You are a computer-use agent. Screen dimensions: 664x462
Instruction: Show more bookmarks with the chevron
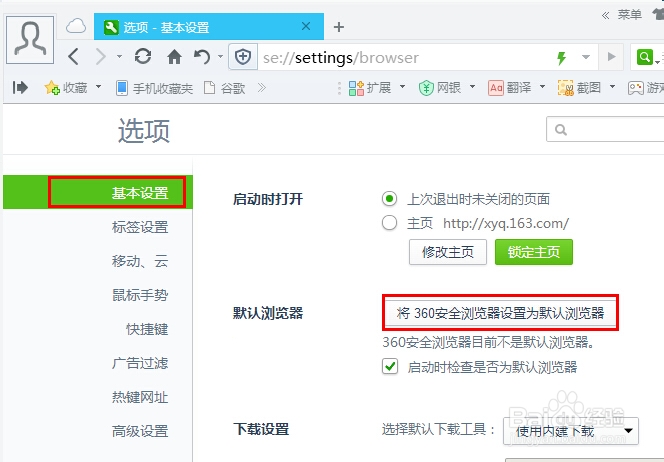262,88
